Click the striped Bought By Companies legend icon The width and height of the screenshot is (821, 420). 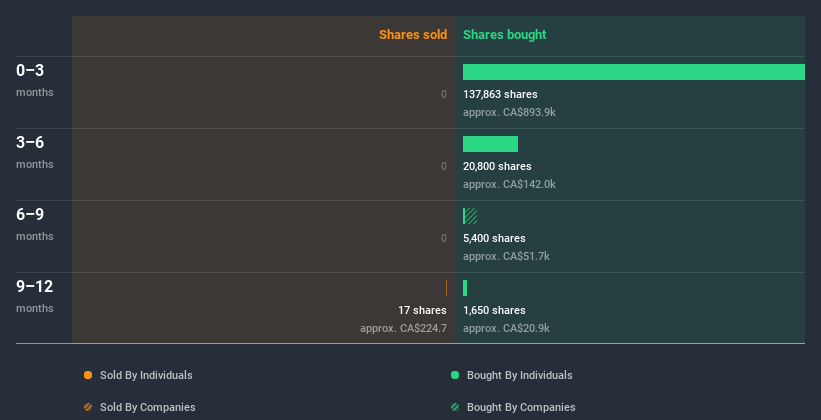[455, 407]
